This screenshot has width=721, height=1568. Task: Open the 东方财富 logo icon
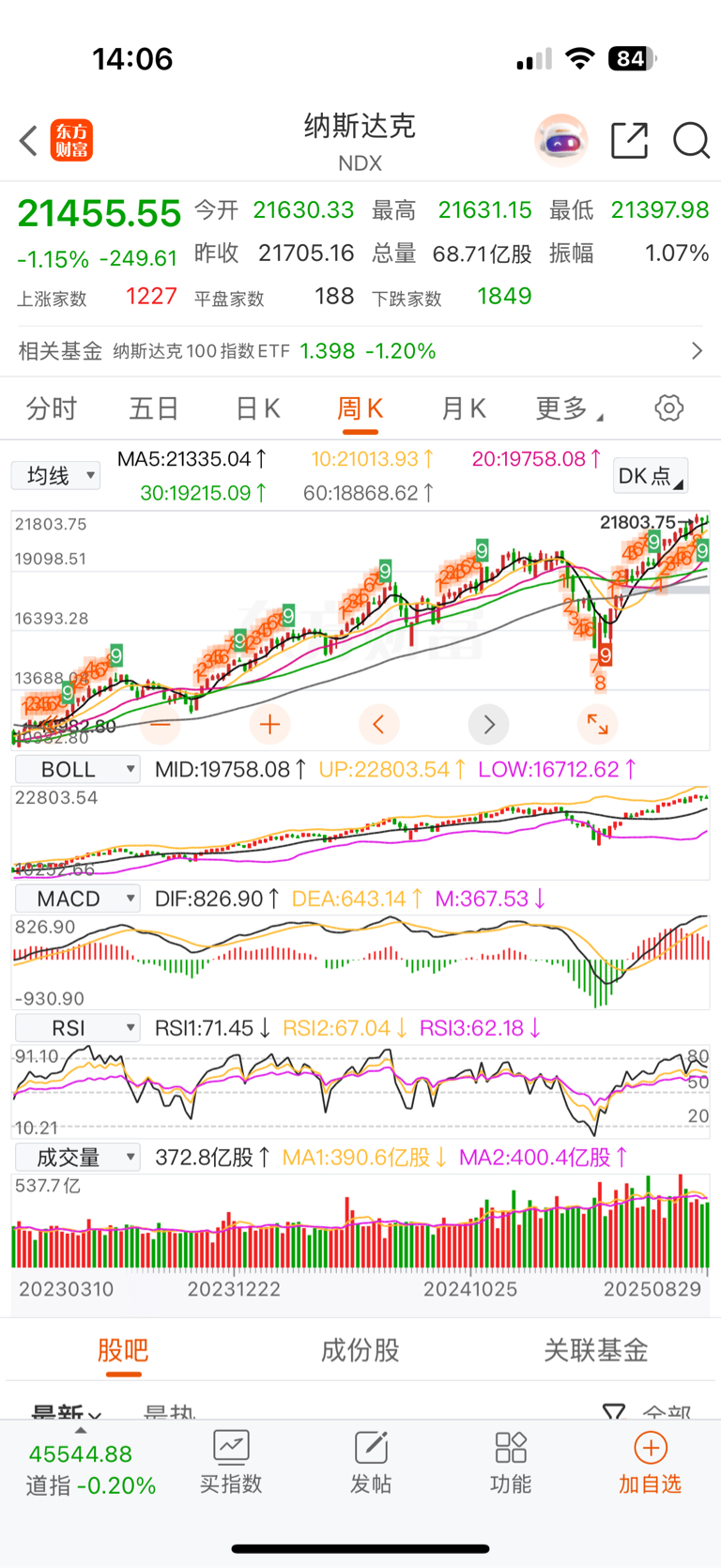point(71,141)
